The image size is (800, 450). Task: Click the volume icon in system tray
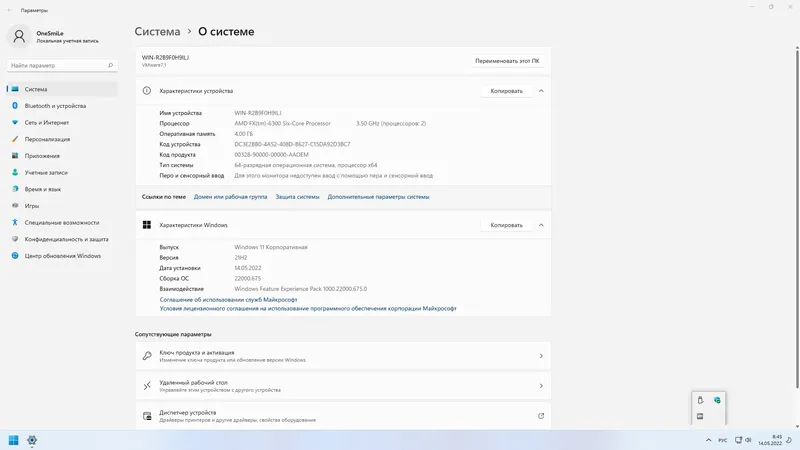point(748,440)
